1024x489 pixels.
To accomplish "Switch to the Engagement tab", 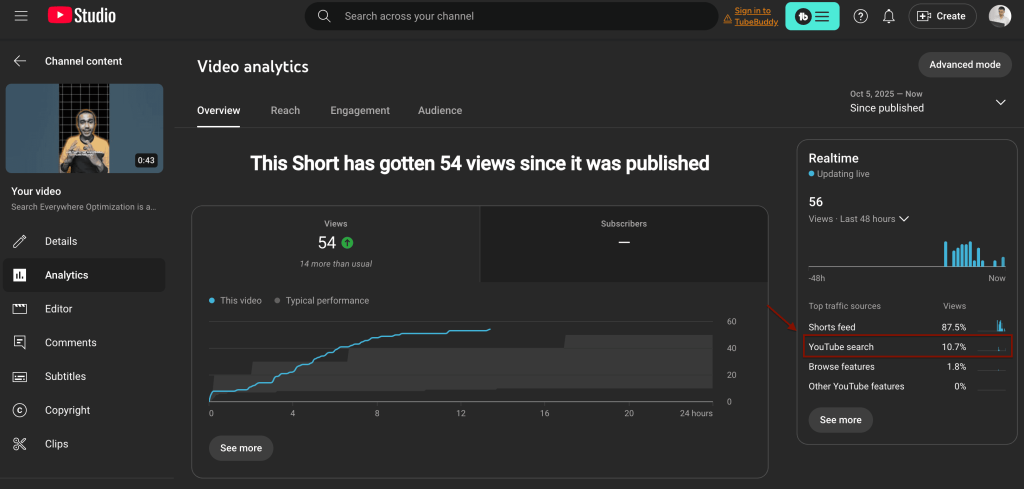I will click(360, 110).
